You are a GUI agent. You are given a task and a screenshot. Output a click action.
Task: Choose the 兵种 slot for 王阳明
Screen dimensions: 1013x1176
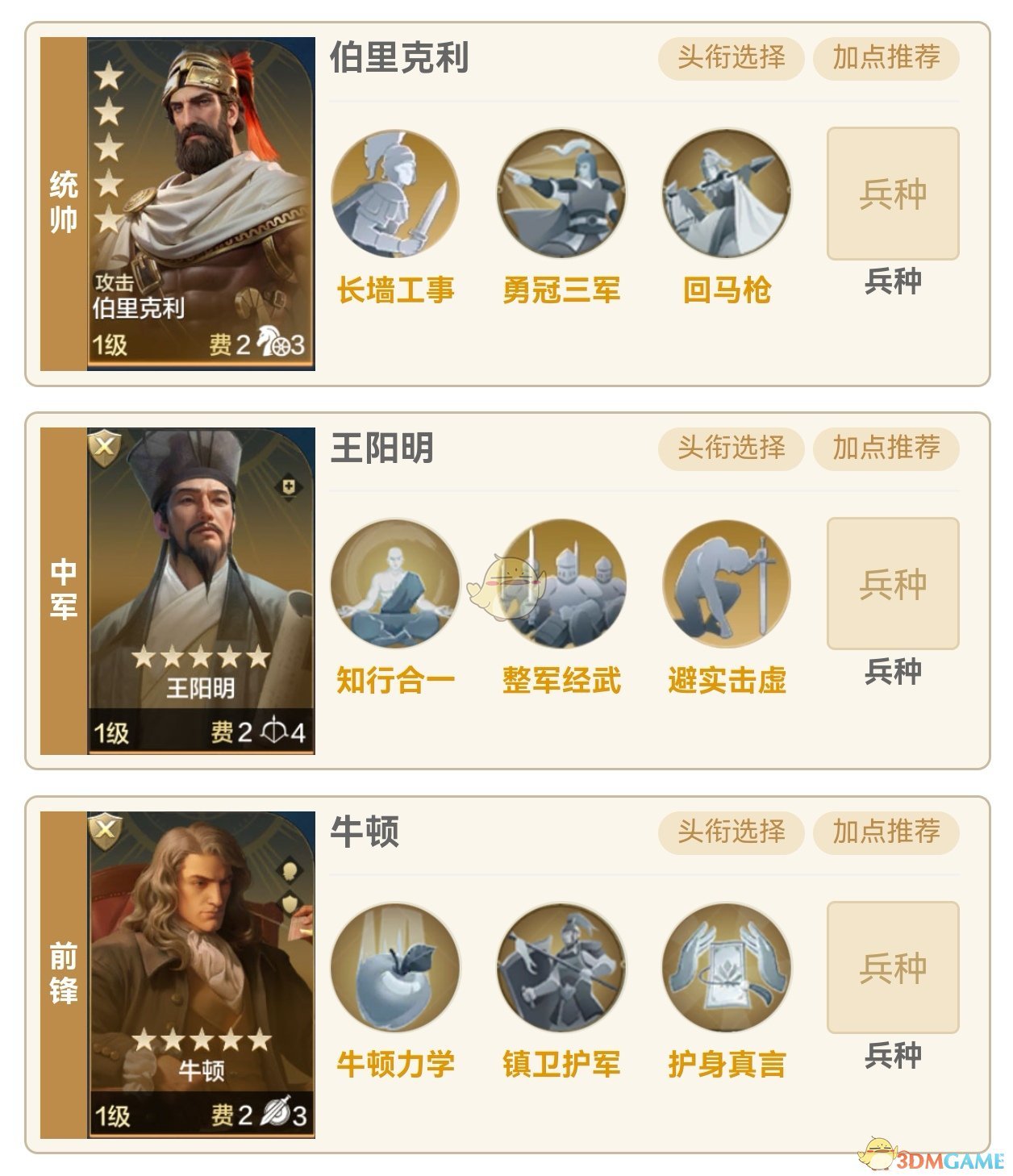pyautogui.click(x=893, y=583)
